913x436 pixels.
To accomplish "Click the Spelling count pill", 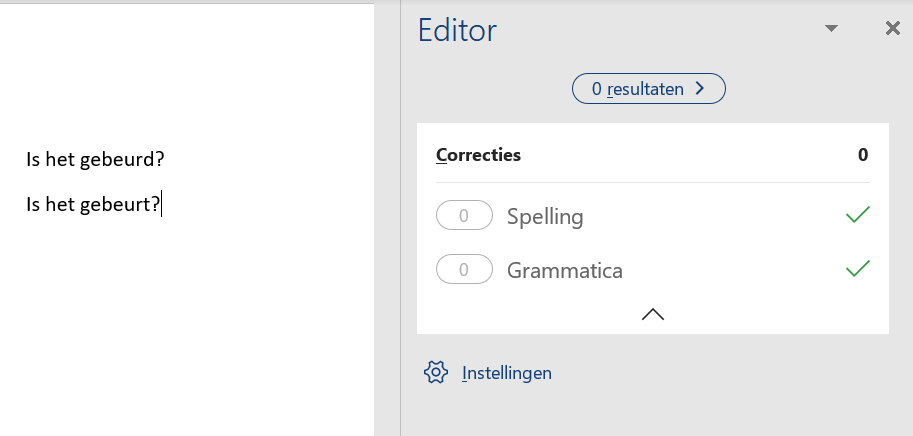I will click(x=464, y=215).
